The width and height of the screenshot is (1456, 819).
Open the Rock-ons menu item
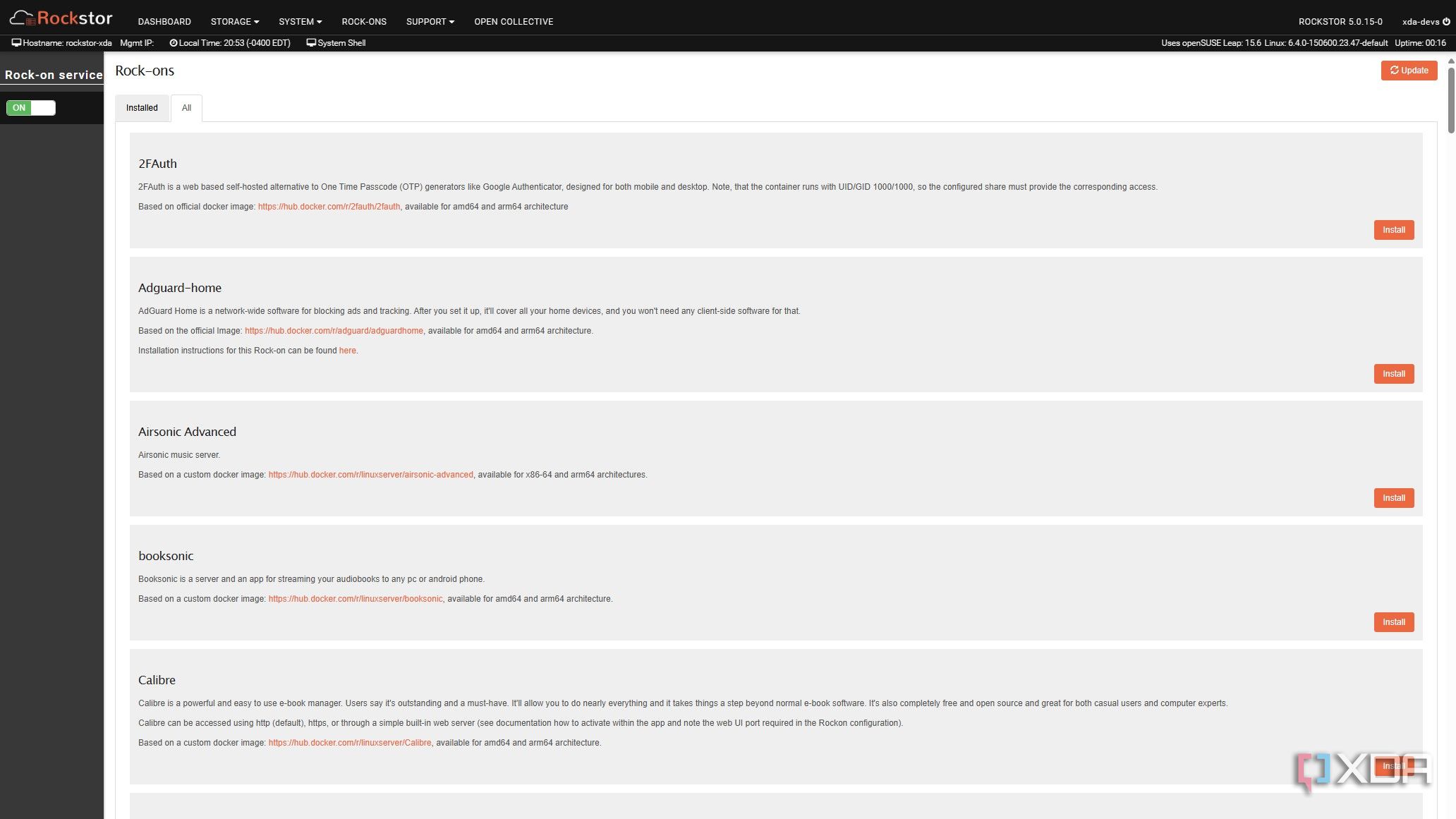pos(364,22)
